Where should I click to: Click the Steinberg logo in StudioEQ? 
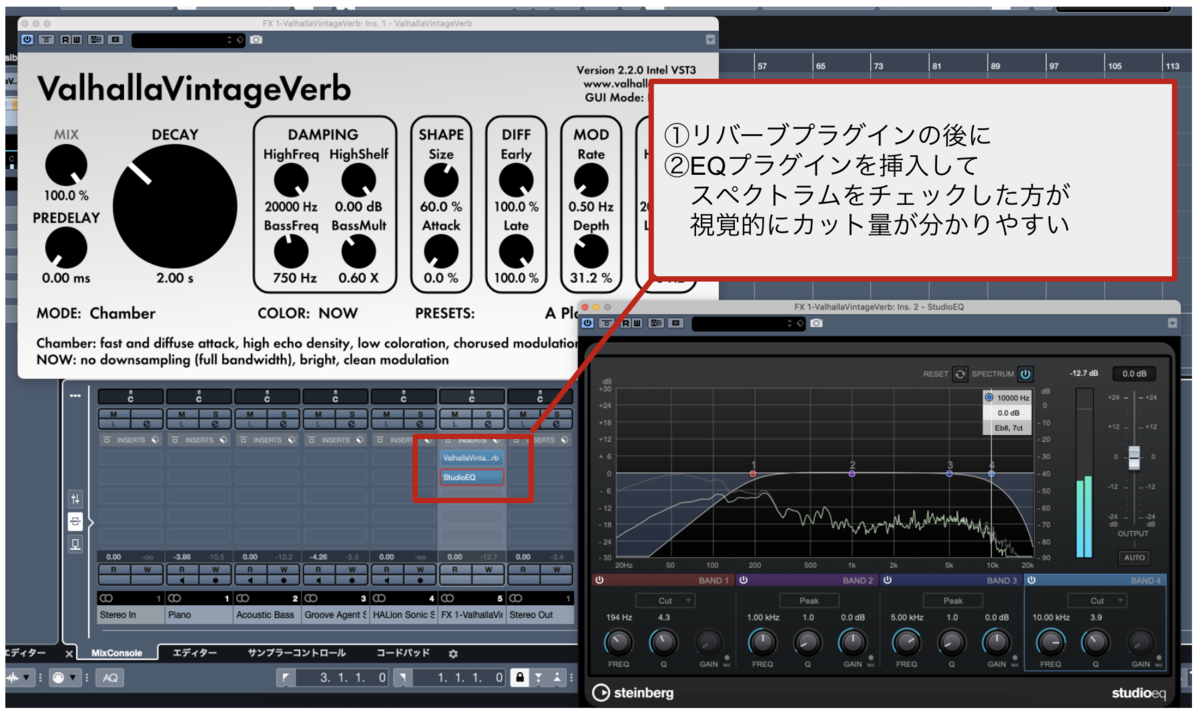pos(635,692)
